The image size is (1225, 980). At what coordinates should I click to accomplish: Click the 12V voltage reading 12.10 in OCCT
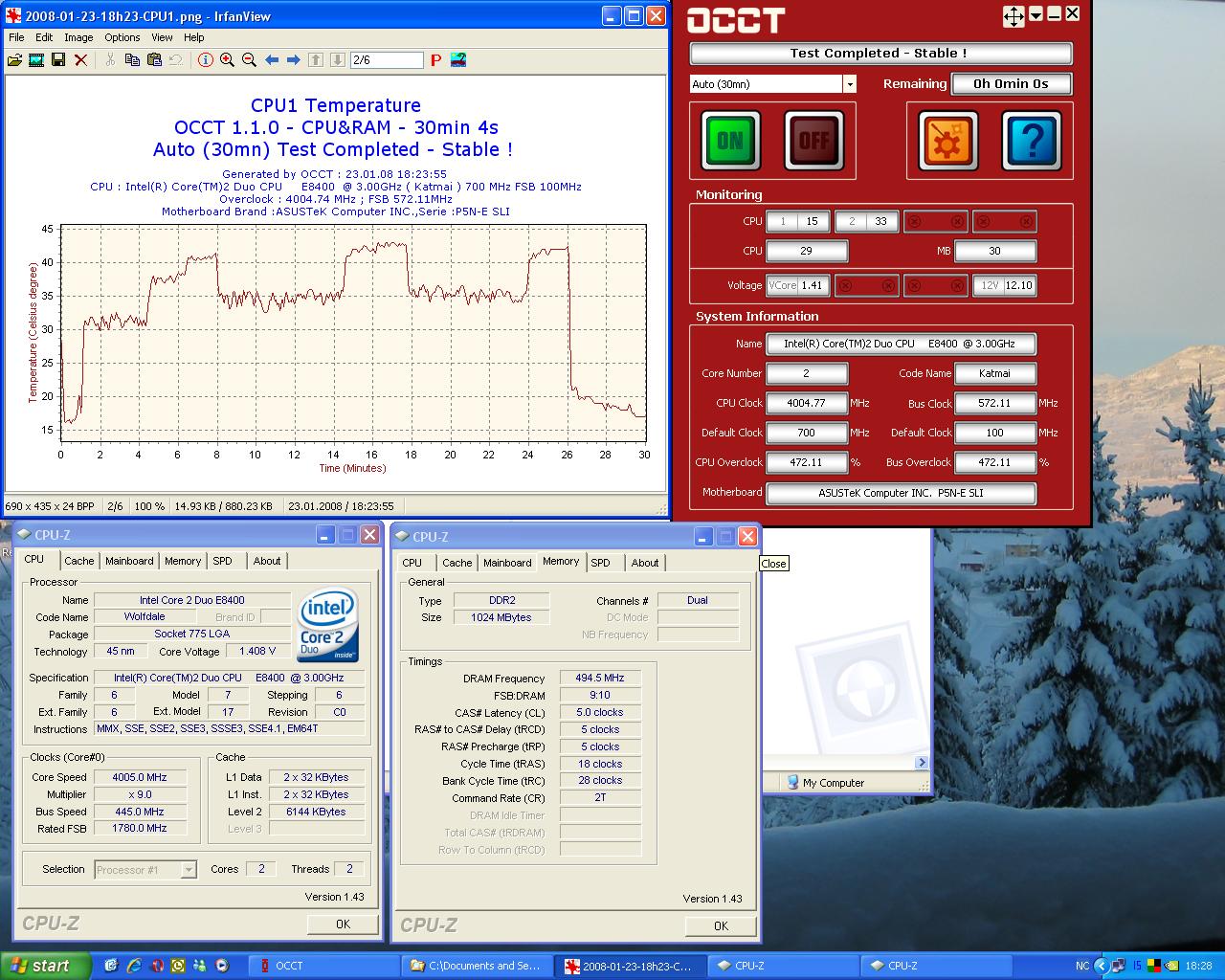point(1018,285)
